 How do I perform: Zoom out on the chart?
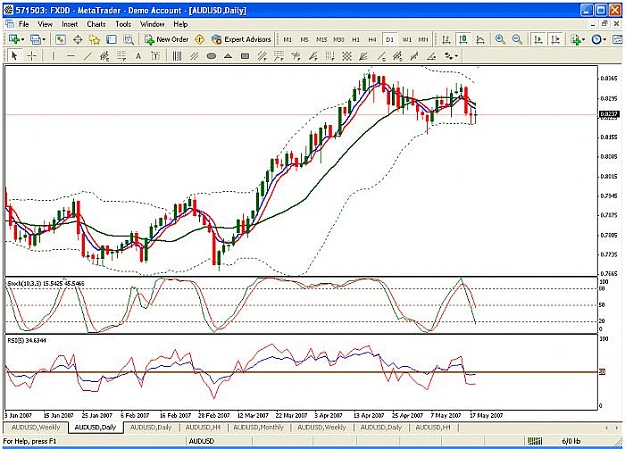coord(517,39)
